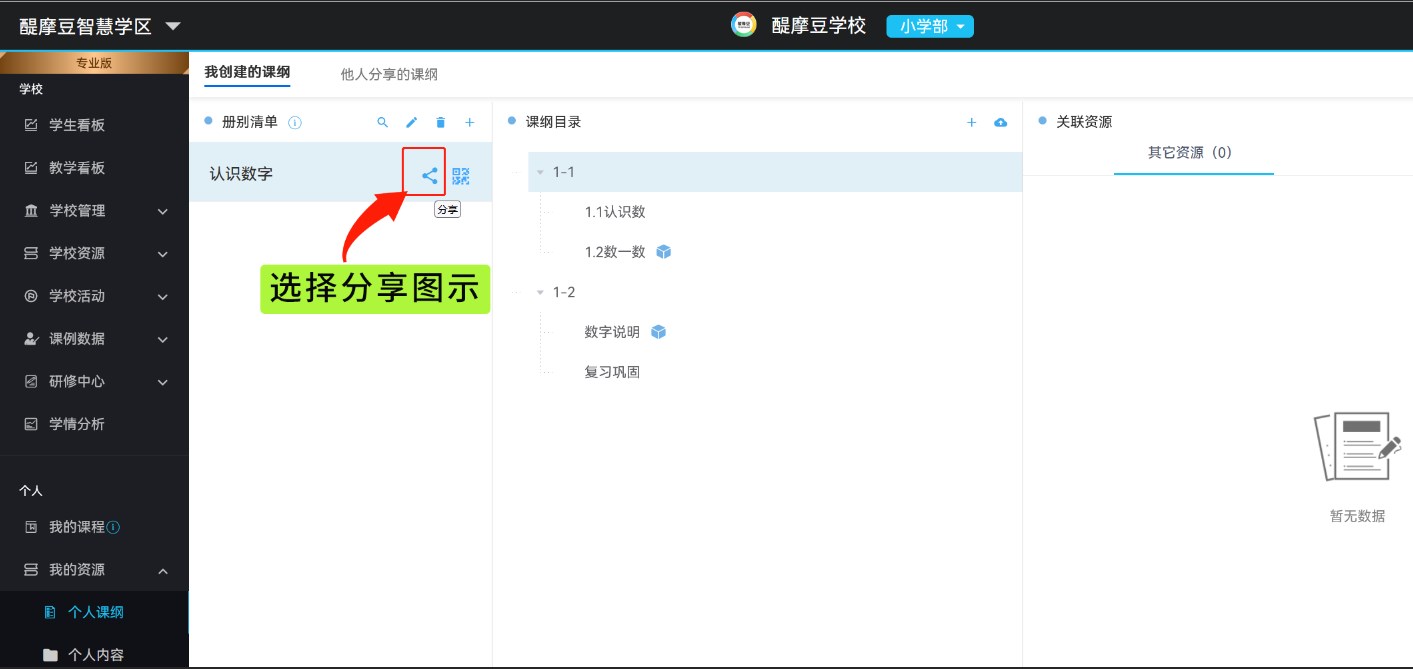
Task: Click the blue cube icon beside 1.2数一数
Action: tap(663, 252)
